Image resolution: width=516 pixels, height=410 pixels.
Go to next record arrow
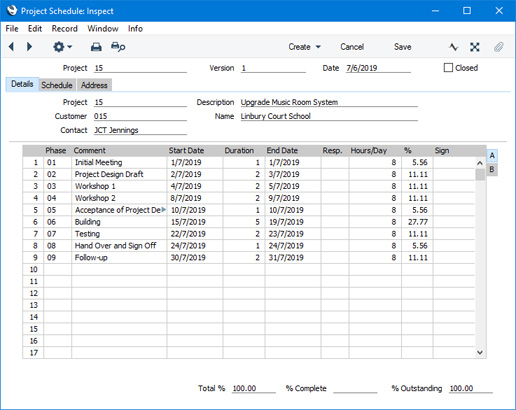pos(29,47)
